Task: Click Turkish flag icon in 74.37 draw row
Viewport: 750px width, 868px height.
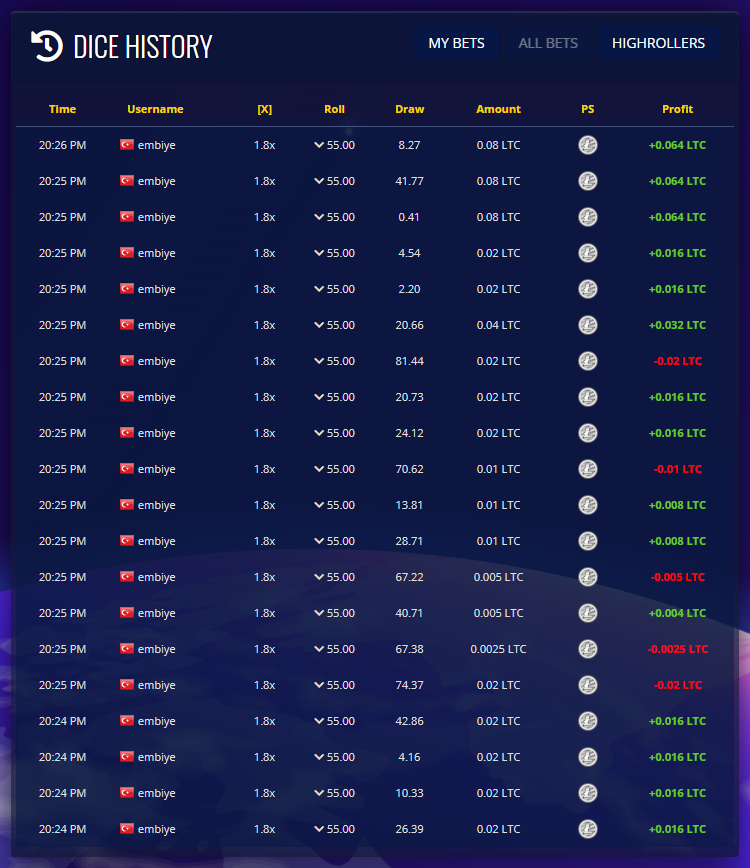Action: click(127, 684)
